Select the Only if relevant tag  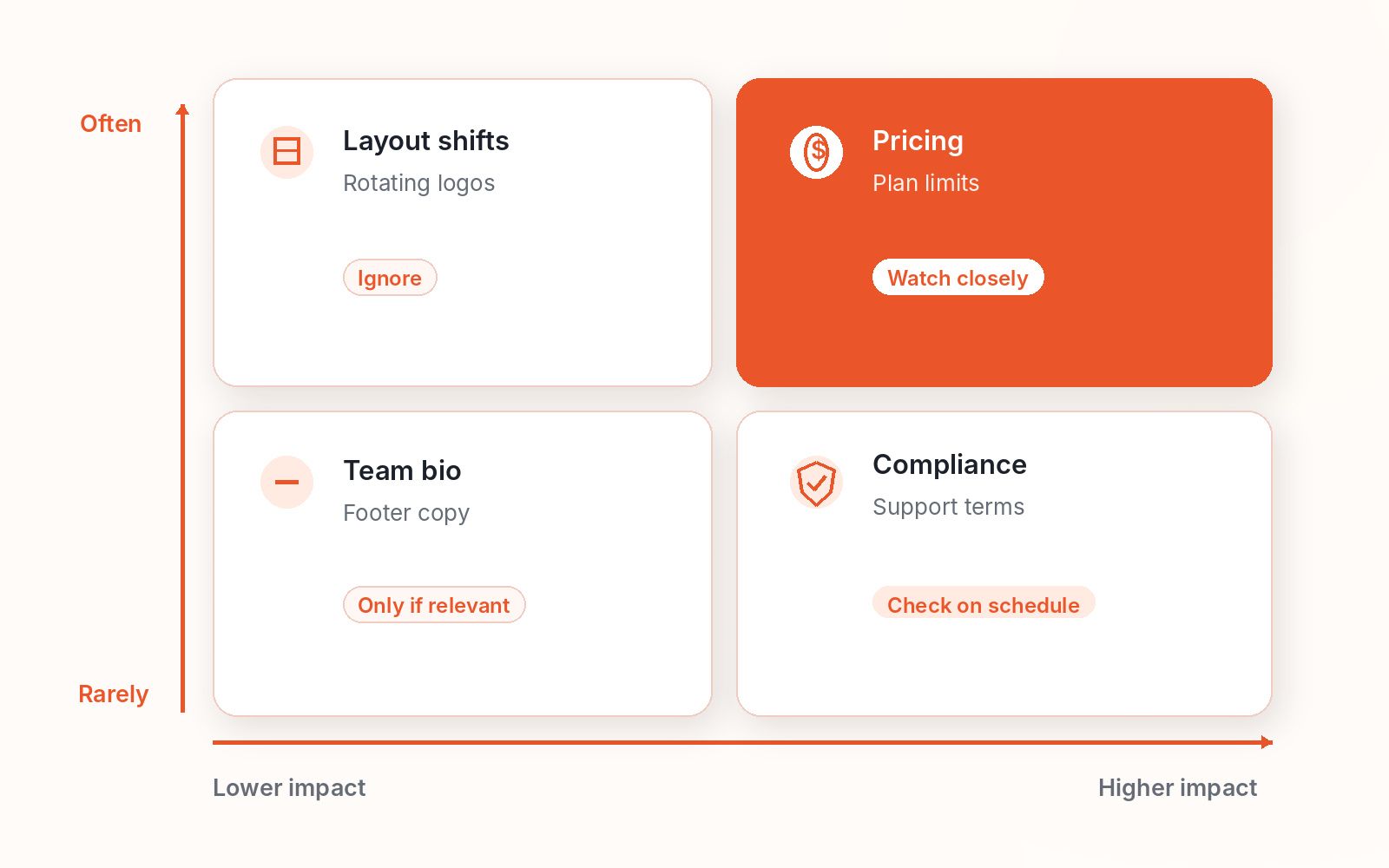click(434, 605)
